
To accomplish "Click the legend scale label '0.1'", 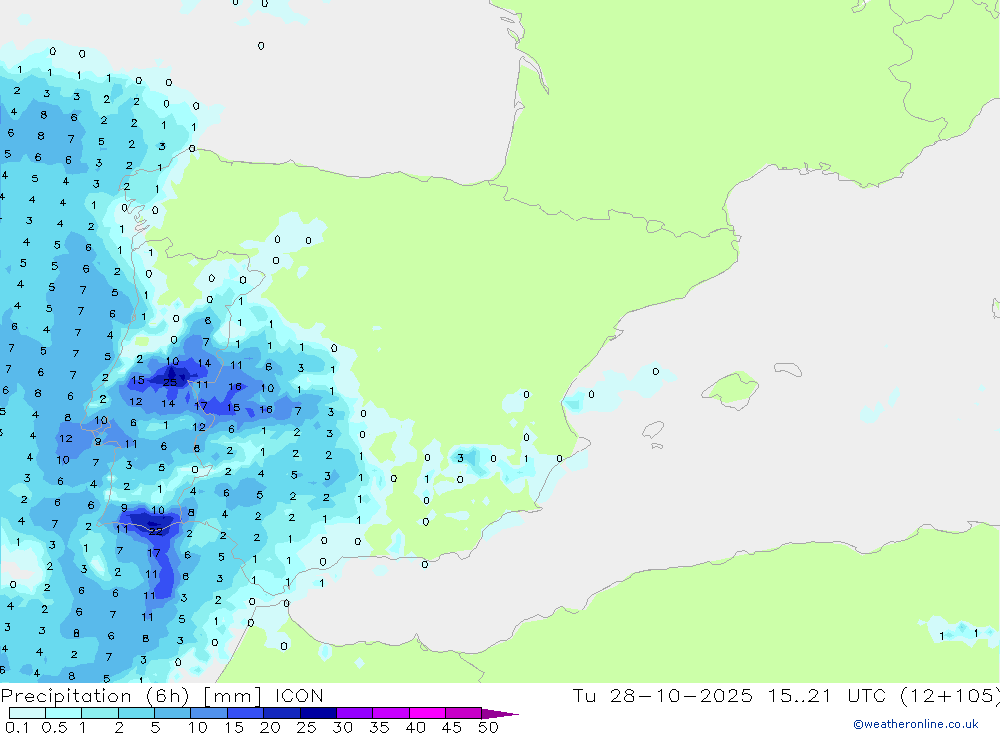I will point(17,727).
